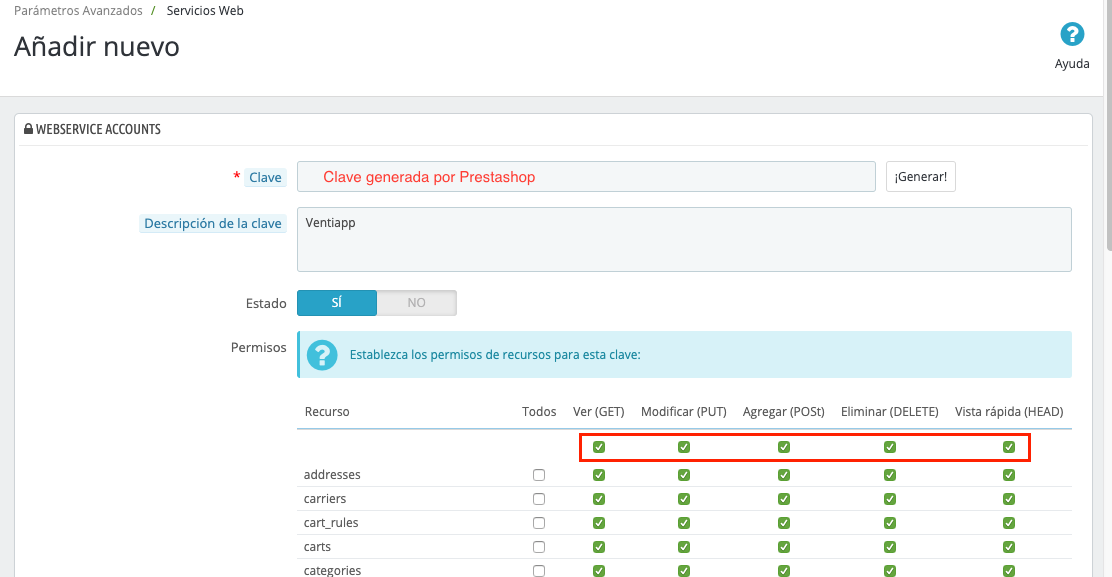Uncheck Vista rápida (HEAD) for carriers
Screen dimensions: 1112x577
click(x=1008, y=499)
